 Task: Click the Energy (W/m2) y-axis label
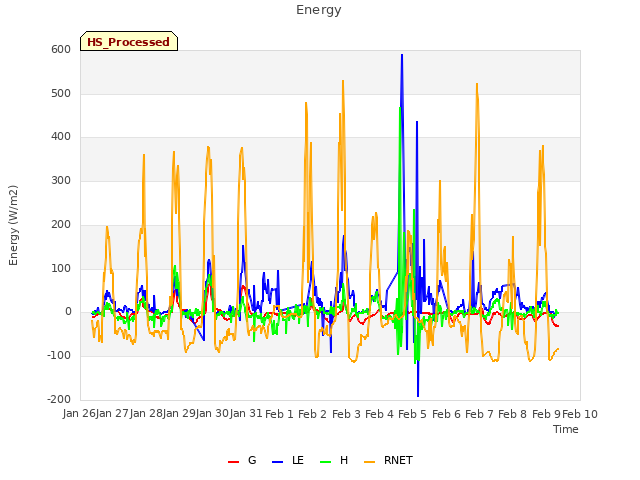(x=13, y=225)
